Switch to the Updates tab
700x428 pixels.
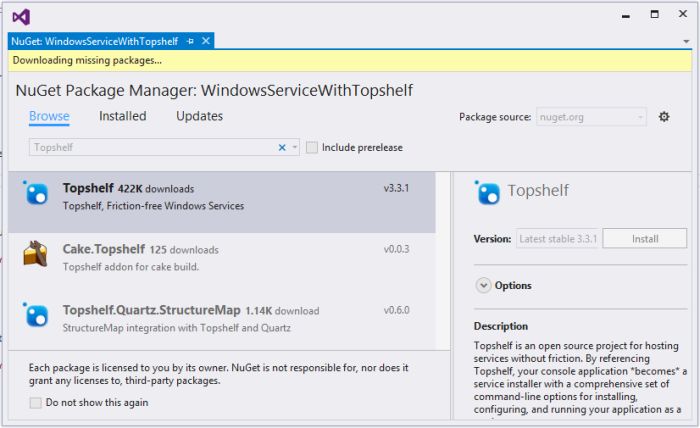[200, 116]
